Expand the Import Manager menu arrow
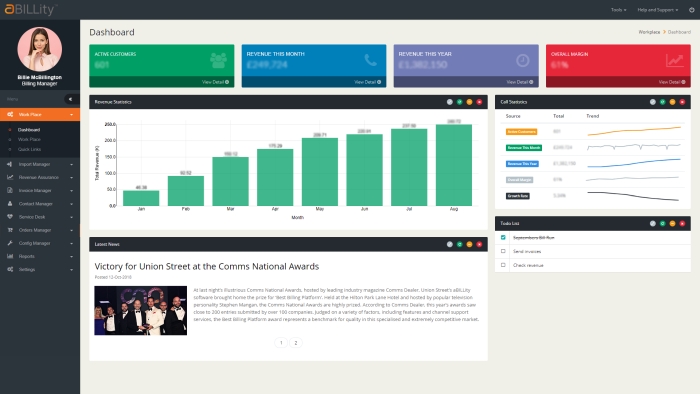700x394 pixels. [x=71, y=165]
